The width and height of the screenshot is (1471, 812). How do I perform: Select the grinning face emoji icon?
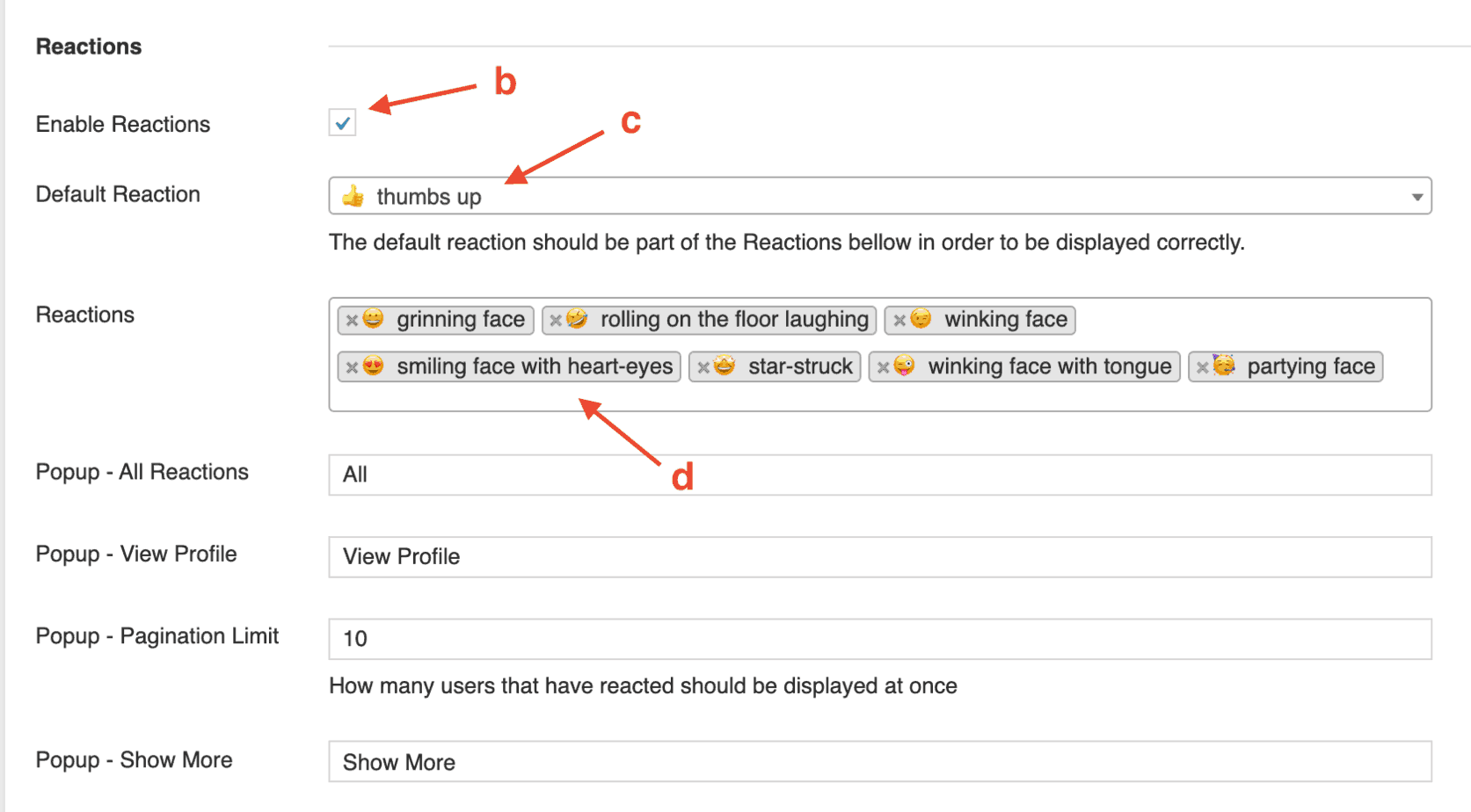click(373, 318)
